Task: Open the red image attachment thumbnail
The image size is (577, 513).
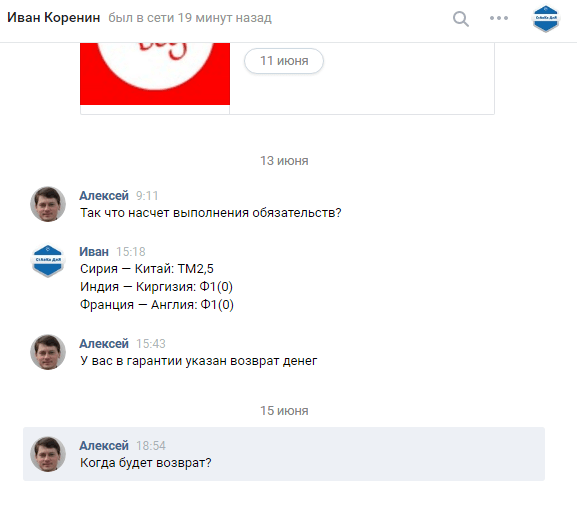Action: (155, 74)
